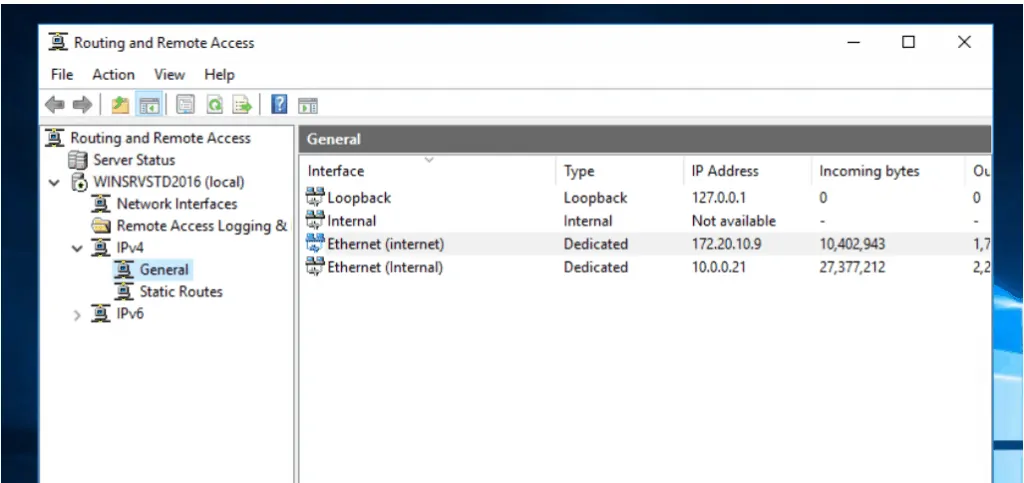Click the Routing and Remote Access title icon
Viewport: 1024px width, 483px height.
(58, 42)
